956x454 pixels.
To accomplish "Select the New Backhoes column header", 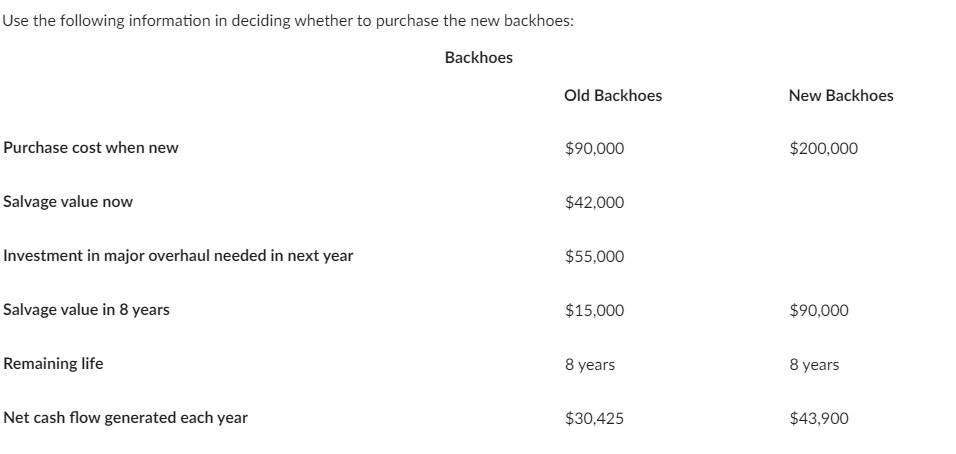I will (x=841, y=96).
